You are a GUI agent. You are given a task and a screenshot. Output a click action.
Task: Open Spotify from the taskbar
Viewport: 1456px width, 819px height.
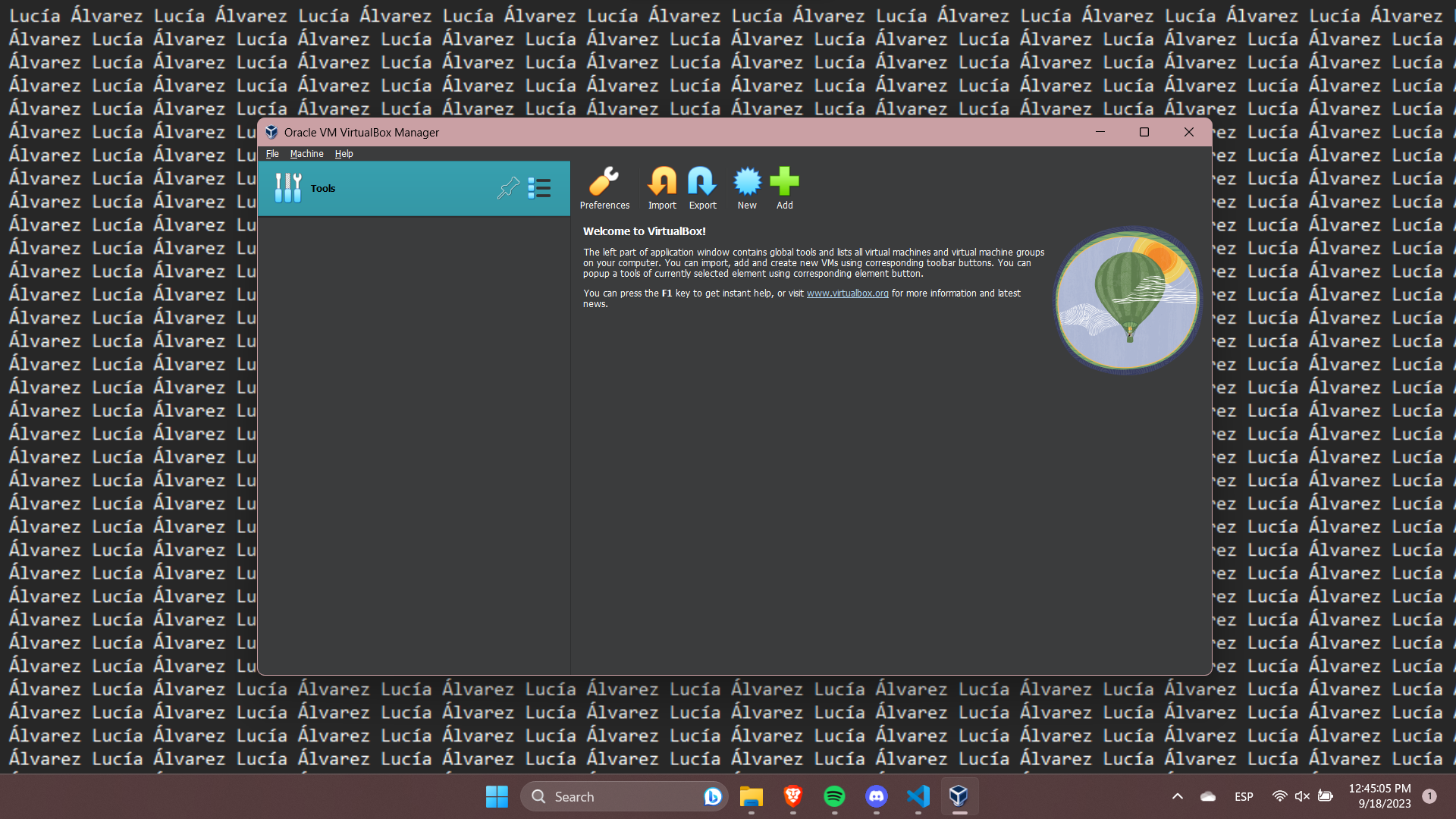click(834, 796)
